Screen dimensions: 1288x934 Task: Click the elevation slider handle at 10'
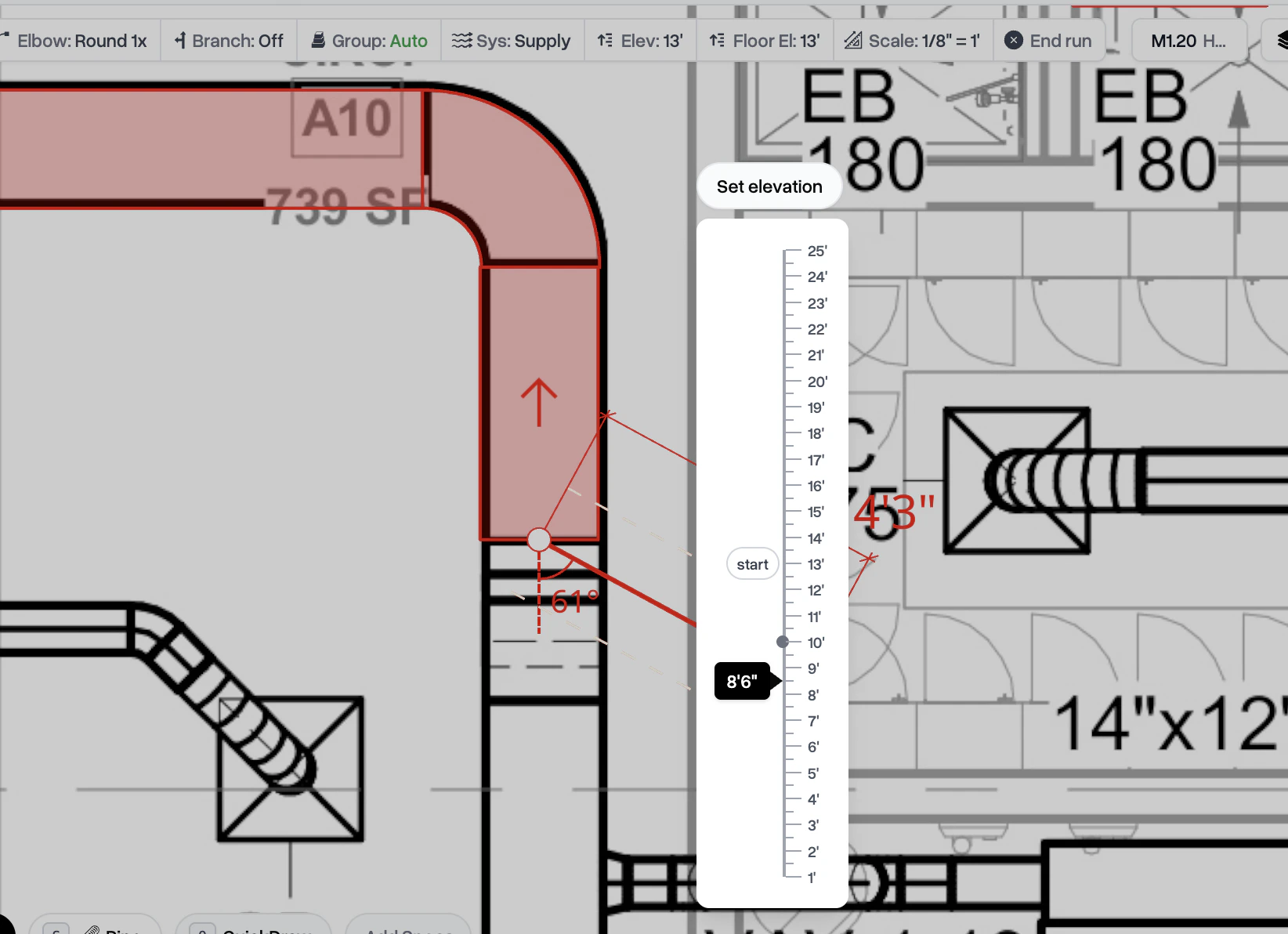click(x=783, y=642)
